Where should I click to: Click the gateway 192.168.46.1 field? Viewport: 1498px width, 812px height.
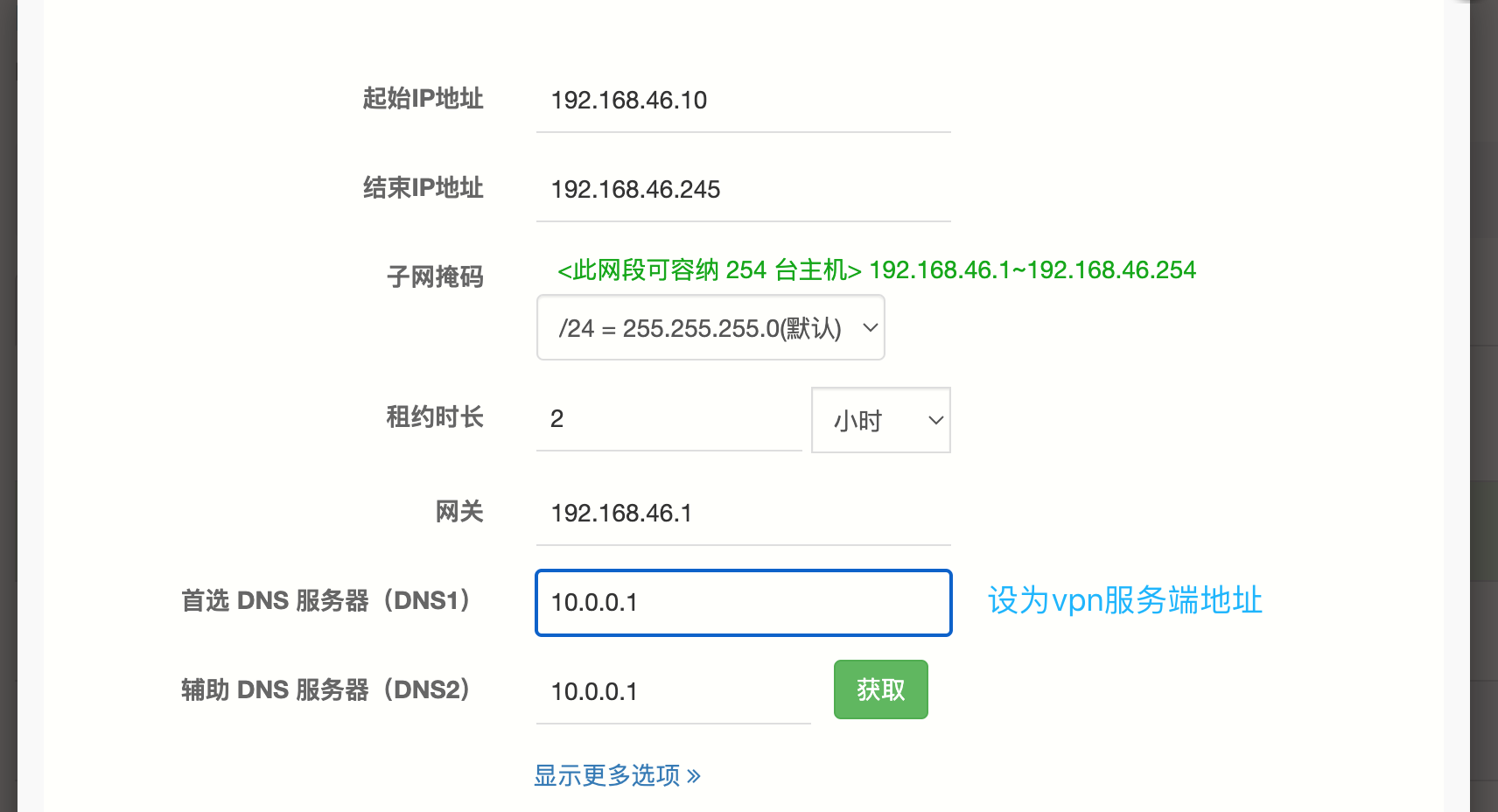point(742,514)
